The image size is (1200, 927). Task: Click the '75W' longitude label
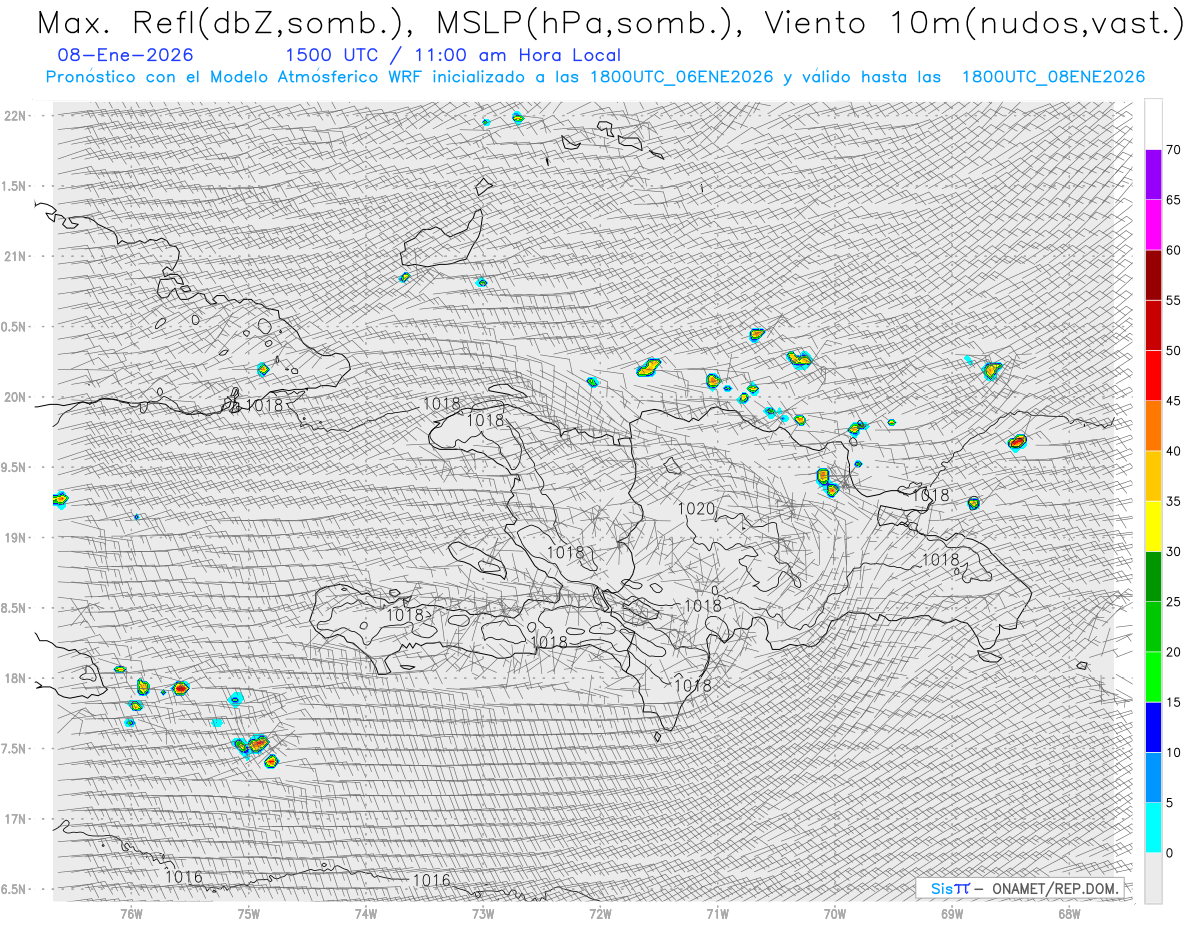pos(248,912)
